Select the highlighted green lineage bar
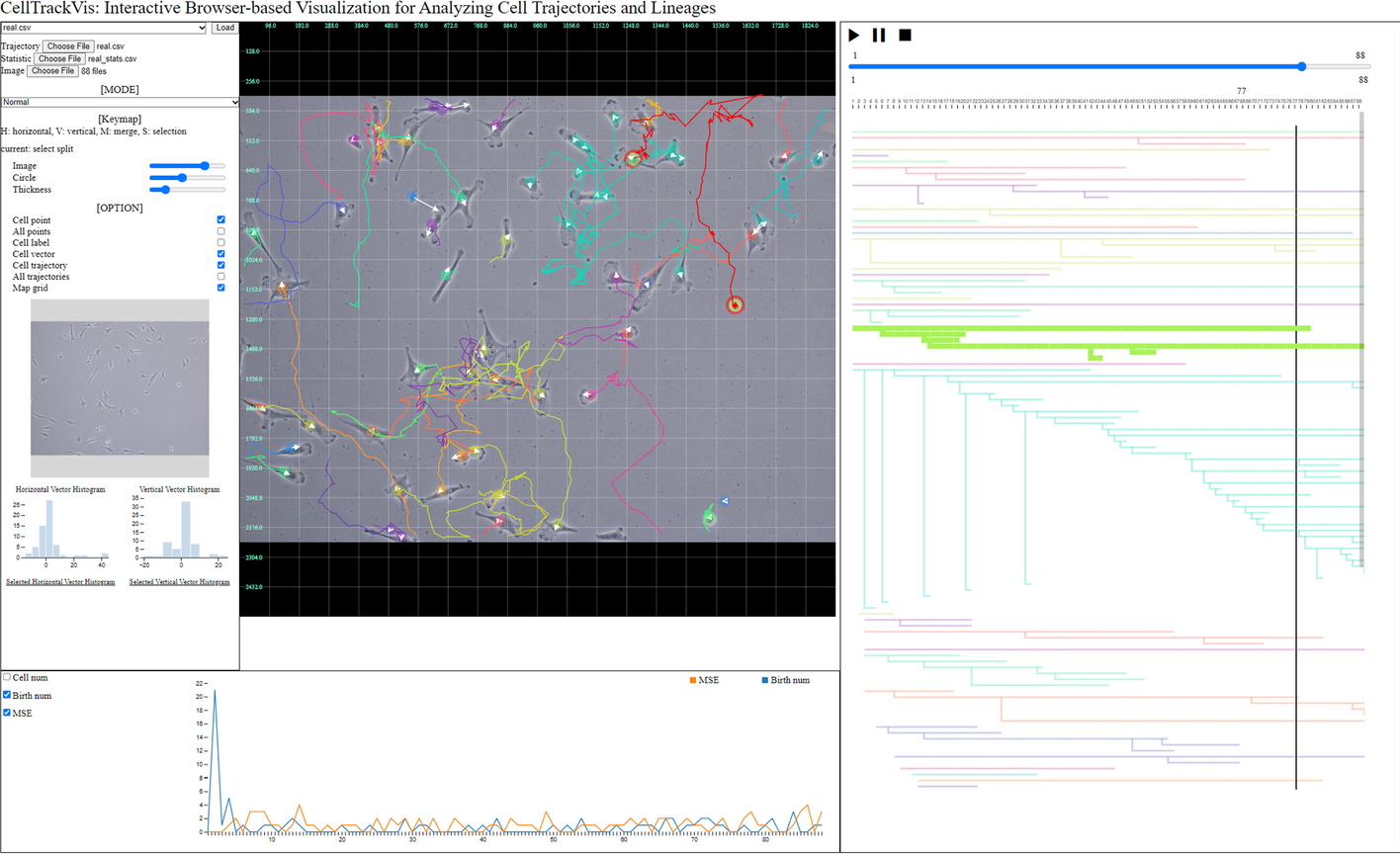The height and width of the screenshot is (855, 1400). coord(1082,328)
